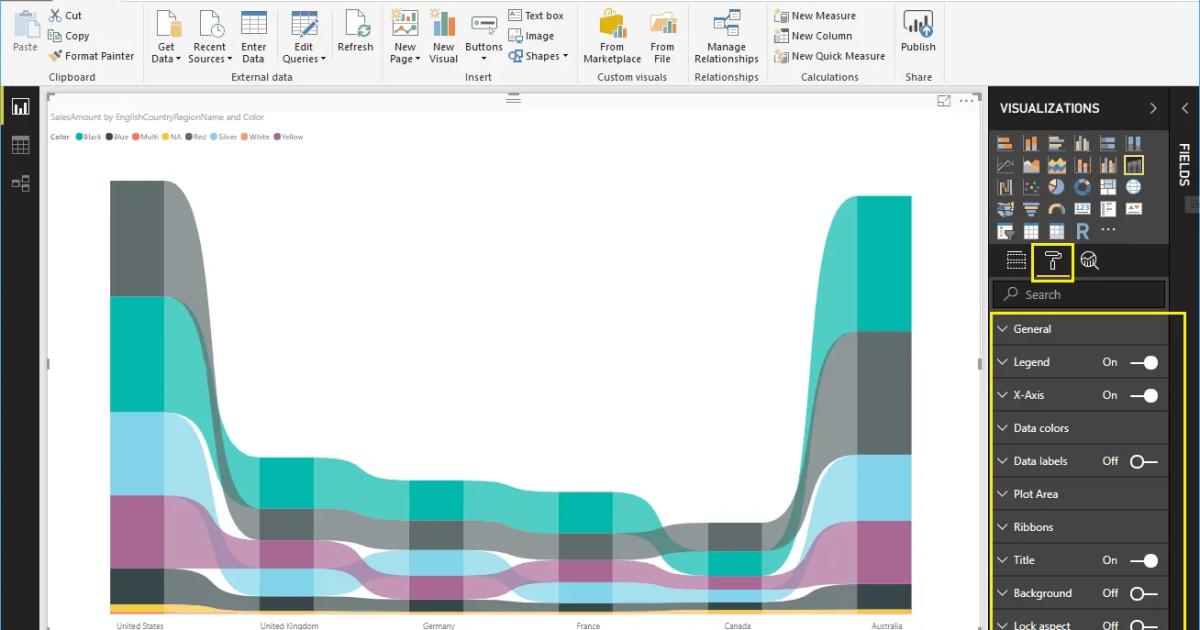Import more custom visuals via ellipsis

tap(1108, 230)
